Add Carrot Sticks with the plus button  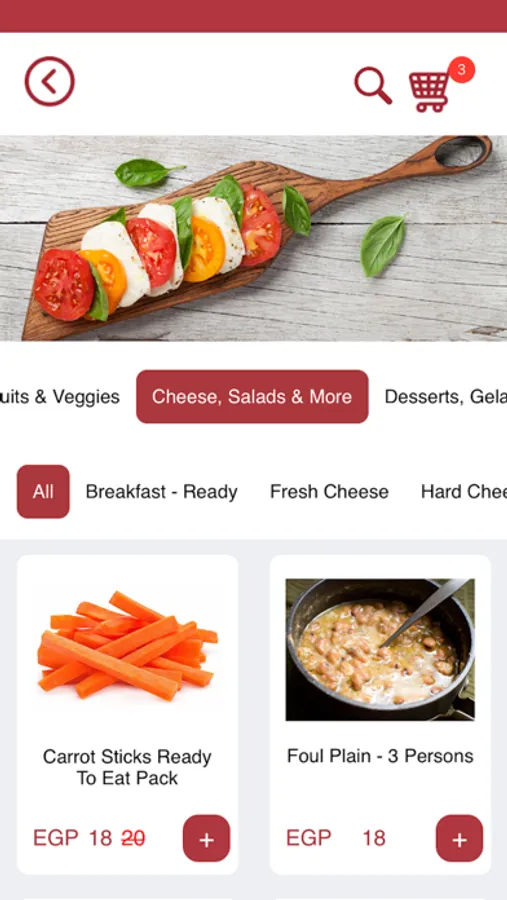(206, 838)
